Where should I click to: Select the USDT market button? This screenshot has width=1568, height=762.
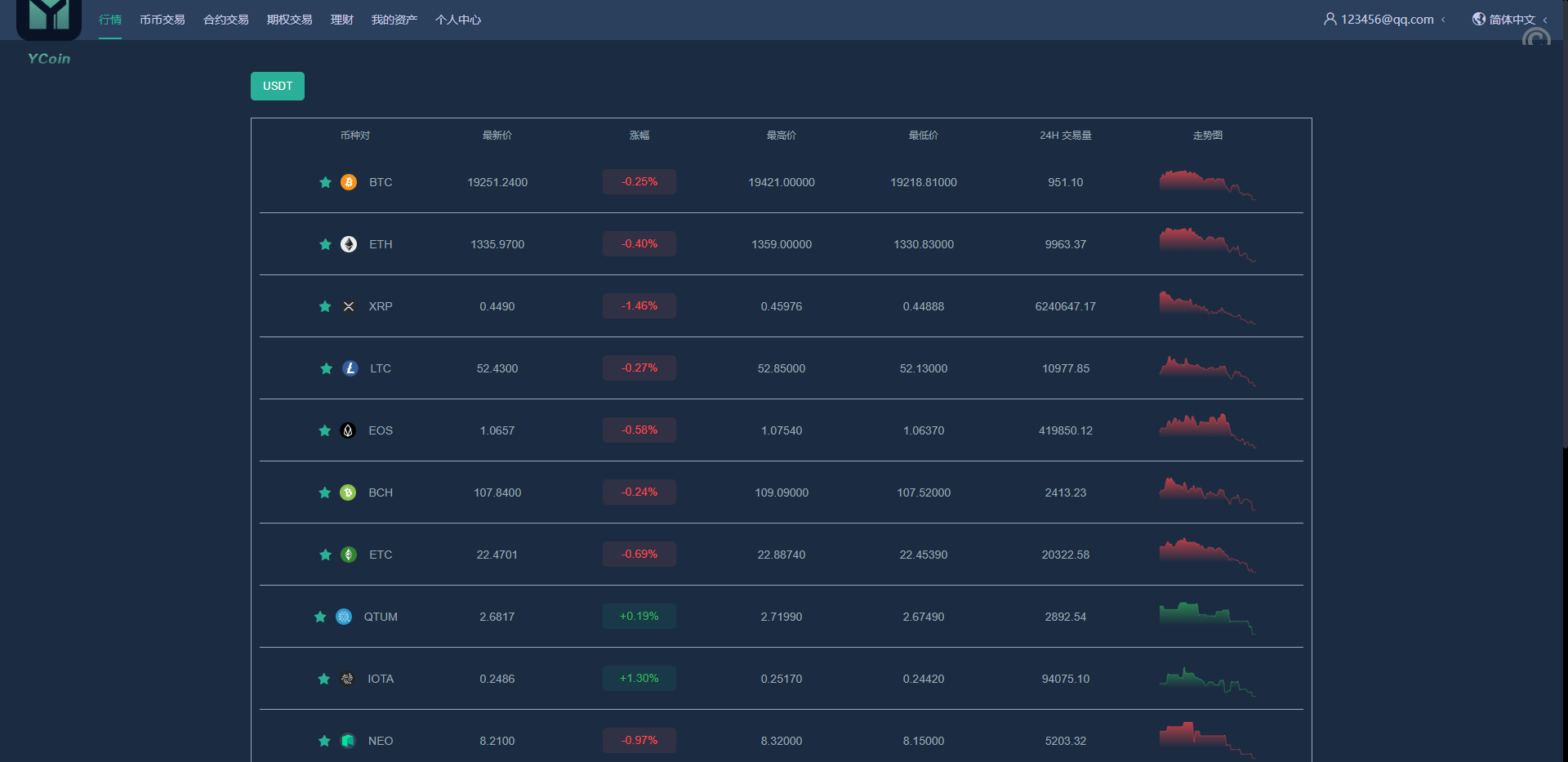(x=278, y=86)
